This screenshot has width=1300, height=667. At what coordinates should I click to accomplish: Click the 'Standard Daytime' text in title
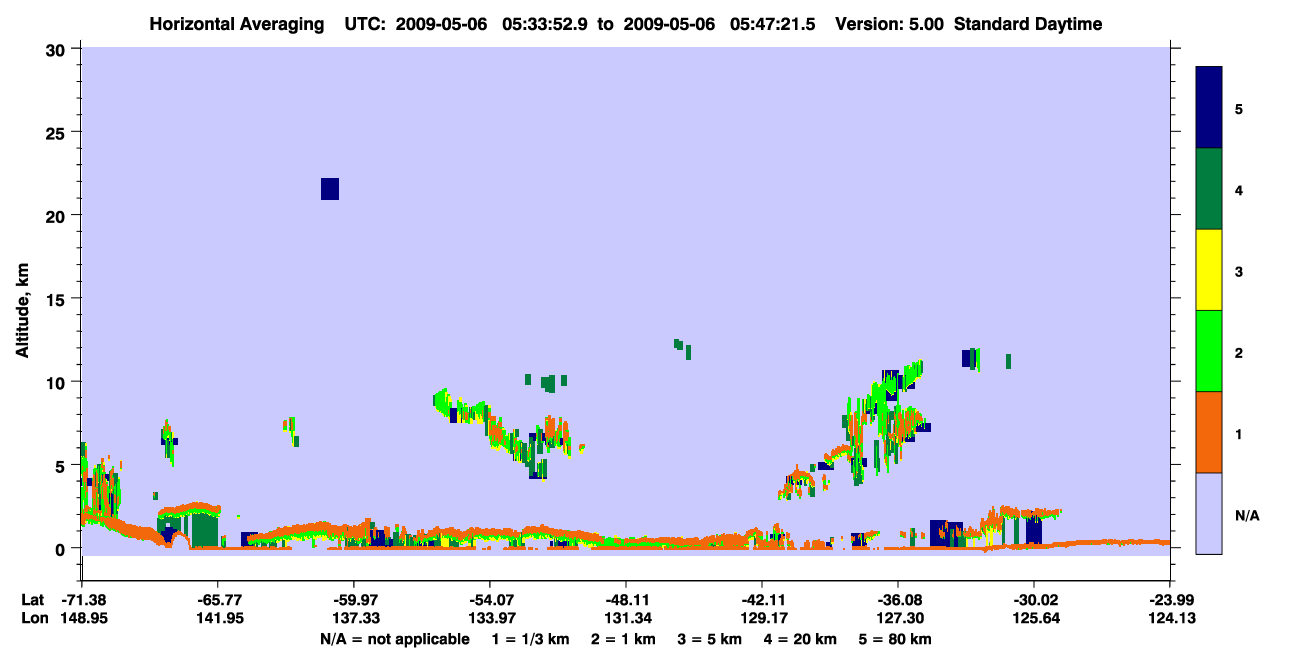(x=1029, y=24)
